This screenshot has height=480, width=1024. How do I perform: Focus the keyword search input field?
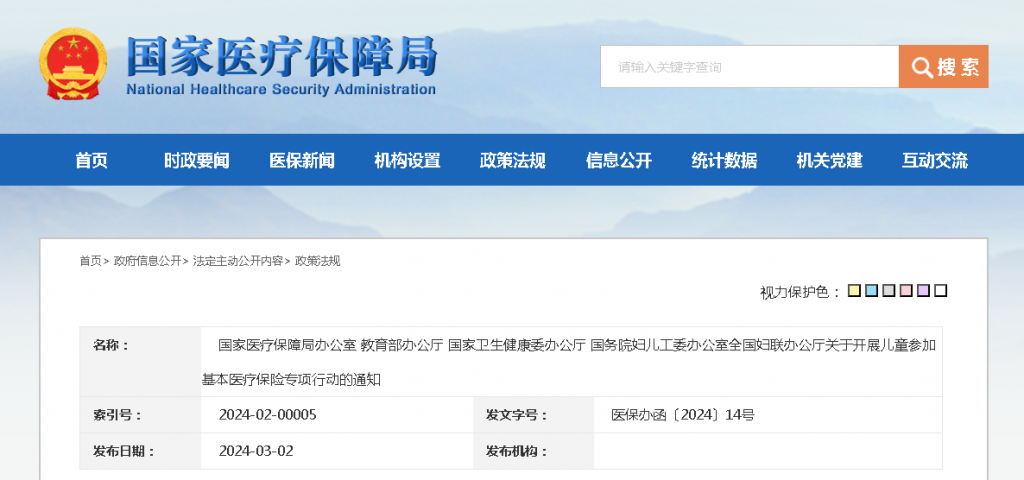750,67
